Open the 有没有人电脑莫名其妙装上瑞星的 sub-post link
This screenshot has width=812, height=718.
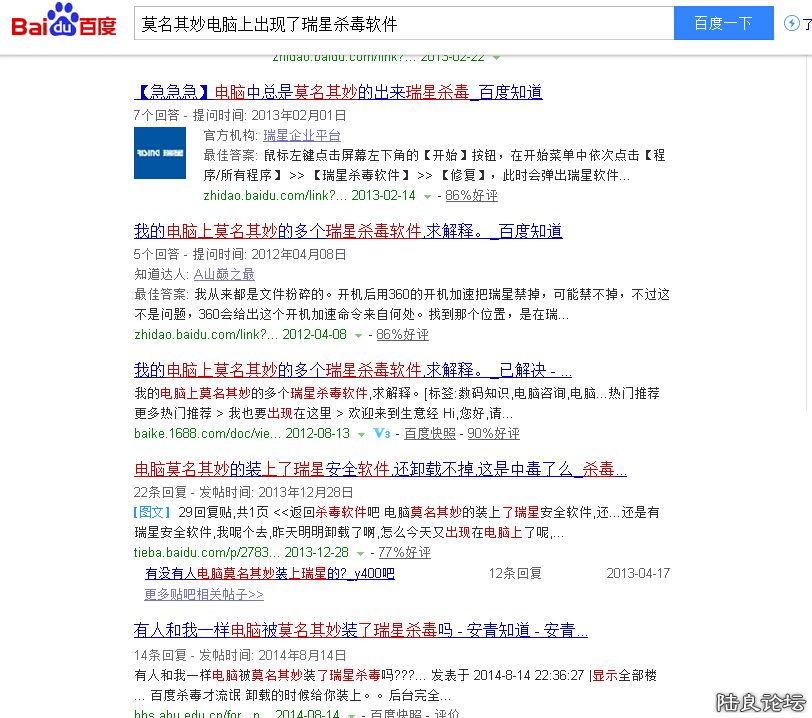[270, 574]
